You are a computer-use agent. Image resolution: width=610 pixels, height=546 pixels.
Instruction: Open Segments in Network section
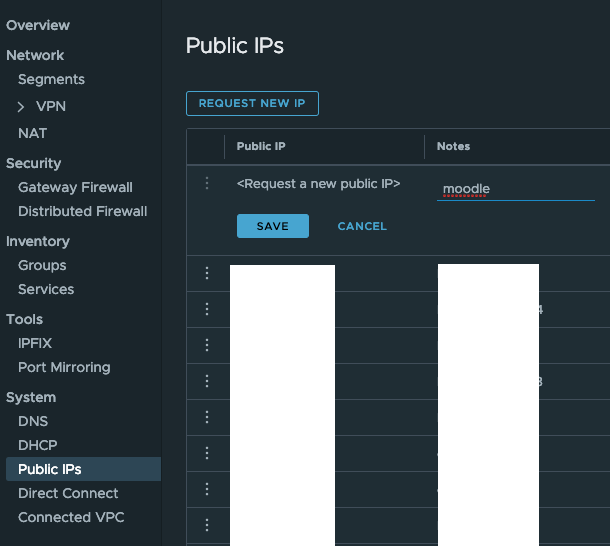pyautogui.click(x=51, y=79)
